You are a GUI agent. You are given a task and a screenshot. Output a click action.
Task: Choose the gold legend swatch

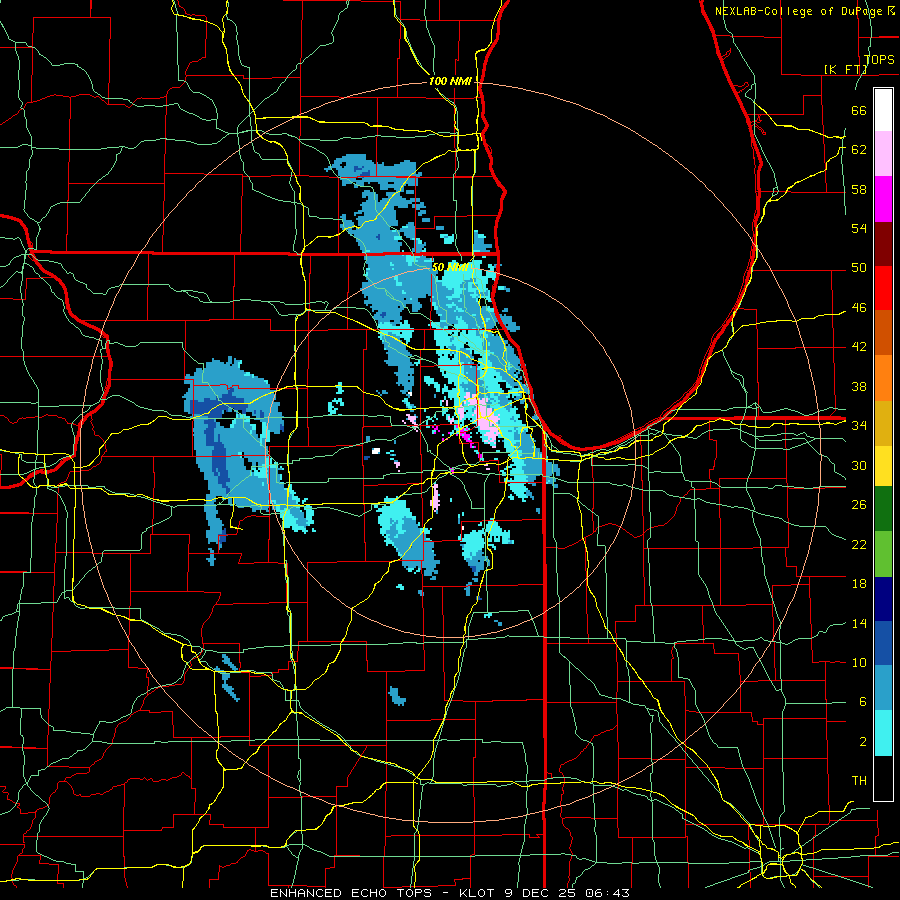click(883, 423)
